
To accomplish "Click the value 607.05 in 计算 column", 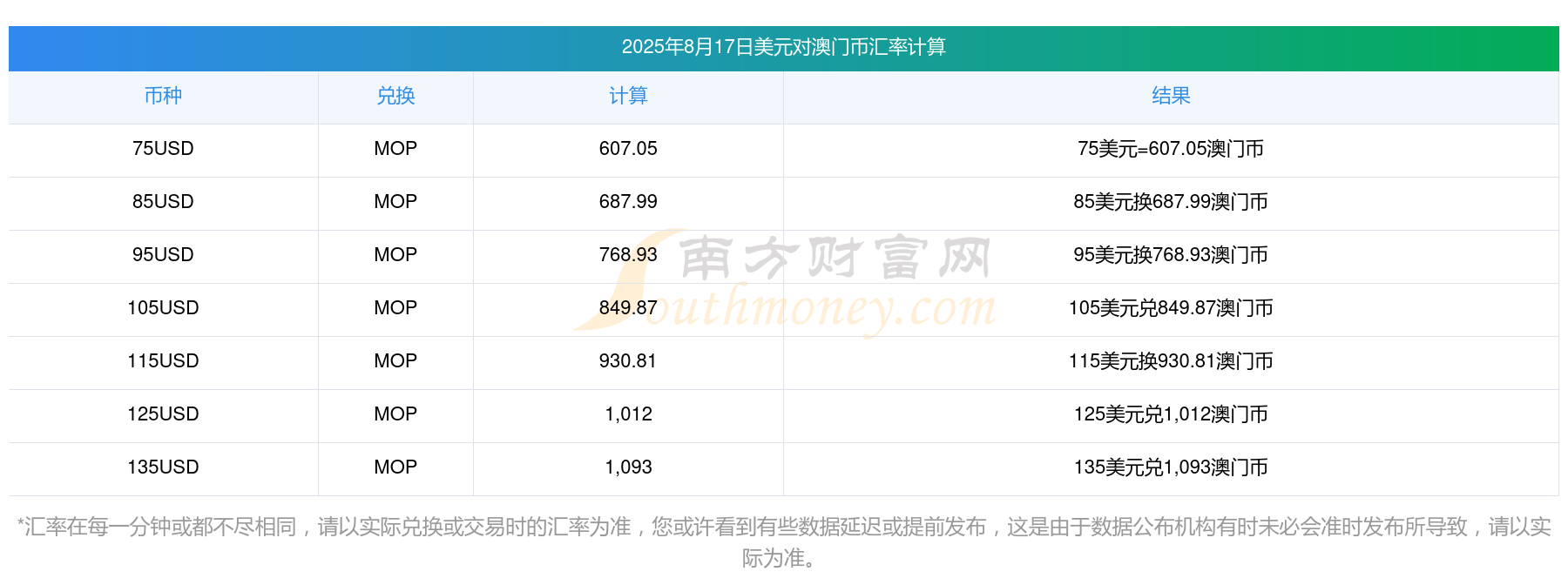I will [628, 149].
